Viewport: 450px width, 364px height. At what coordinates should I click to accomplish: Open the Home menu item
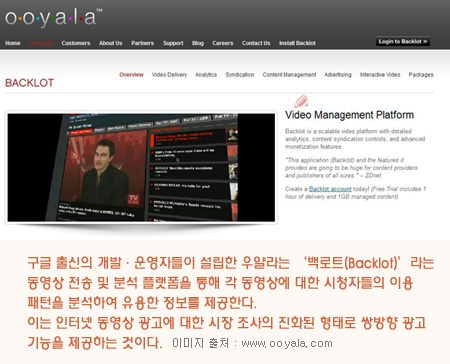[x=13, y=43]
